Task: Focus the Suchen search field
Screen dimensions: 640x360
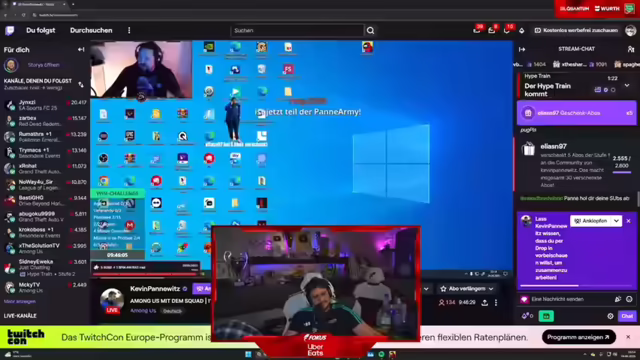Action: (x=297, y=31)
